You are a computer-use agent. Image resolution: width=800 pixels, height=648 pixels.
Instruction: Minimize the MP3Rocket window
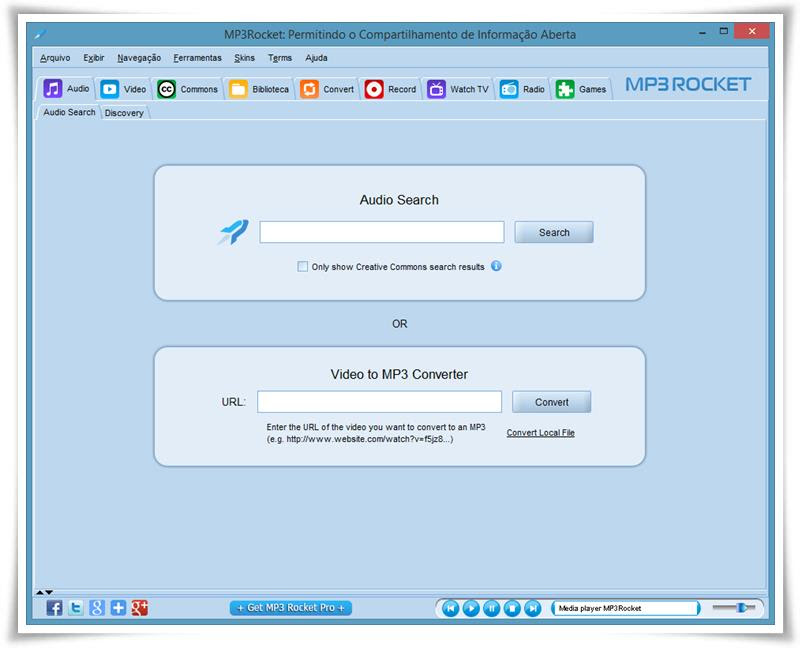tap(703, 32)
